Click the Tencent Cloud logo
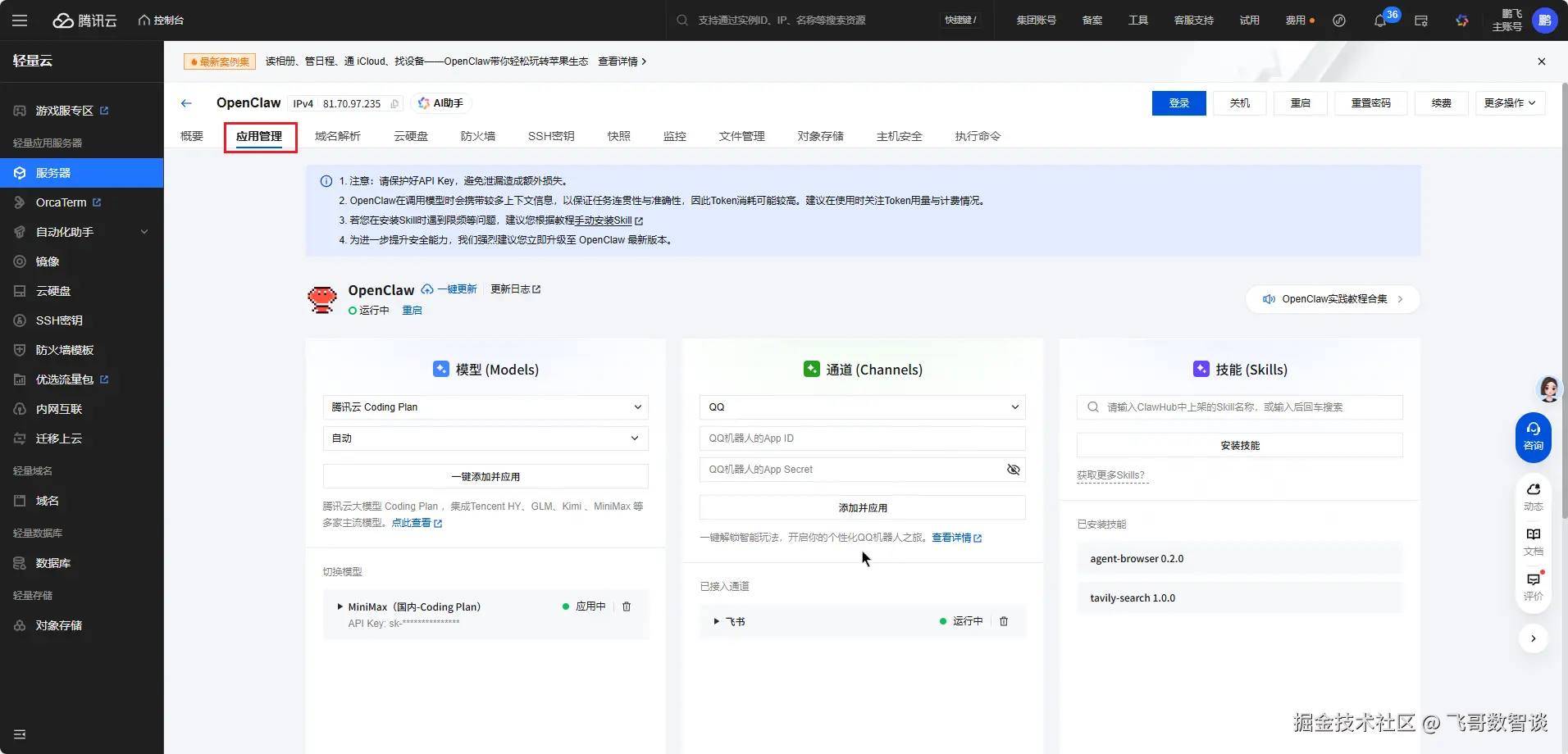Viewport: 1568px width, 754px height. click(x=85, y=20)
